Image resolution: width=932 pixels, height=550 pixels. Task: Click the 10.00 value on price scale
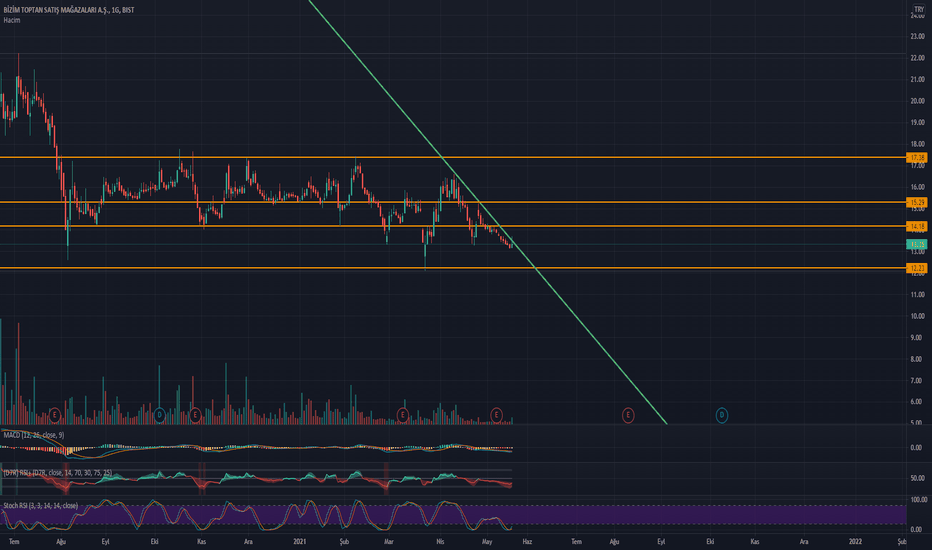pos(917,316)
